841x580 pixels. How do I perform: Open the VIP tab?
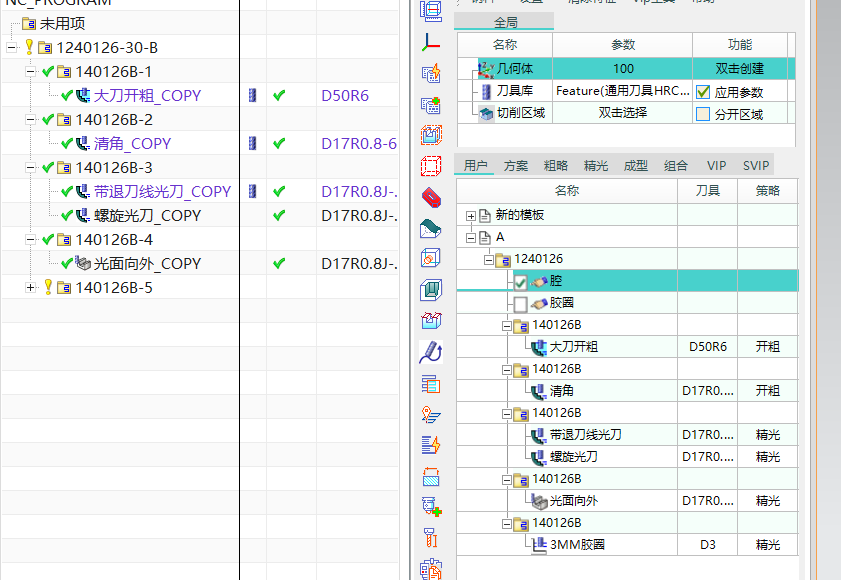(716, 166)
